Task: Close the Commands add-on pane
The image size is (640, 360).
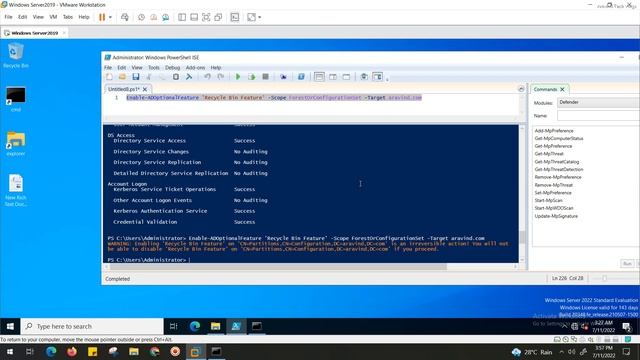Action: pos(562,89)
